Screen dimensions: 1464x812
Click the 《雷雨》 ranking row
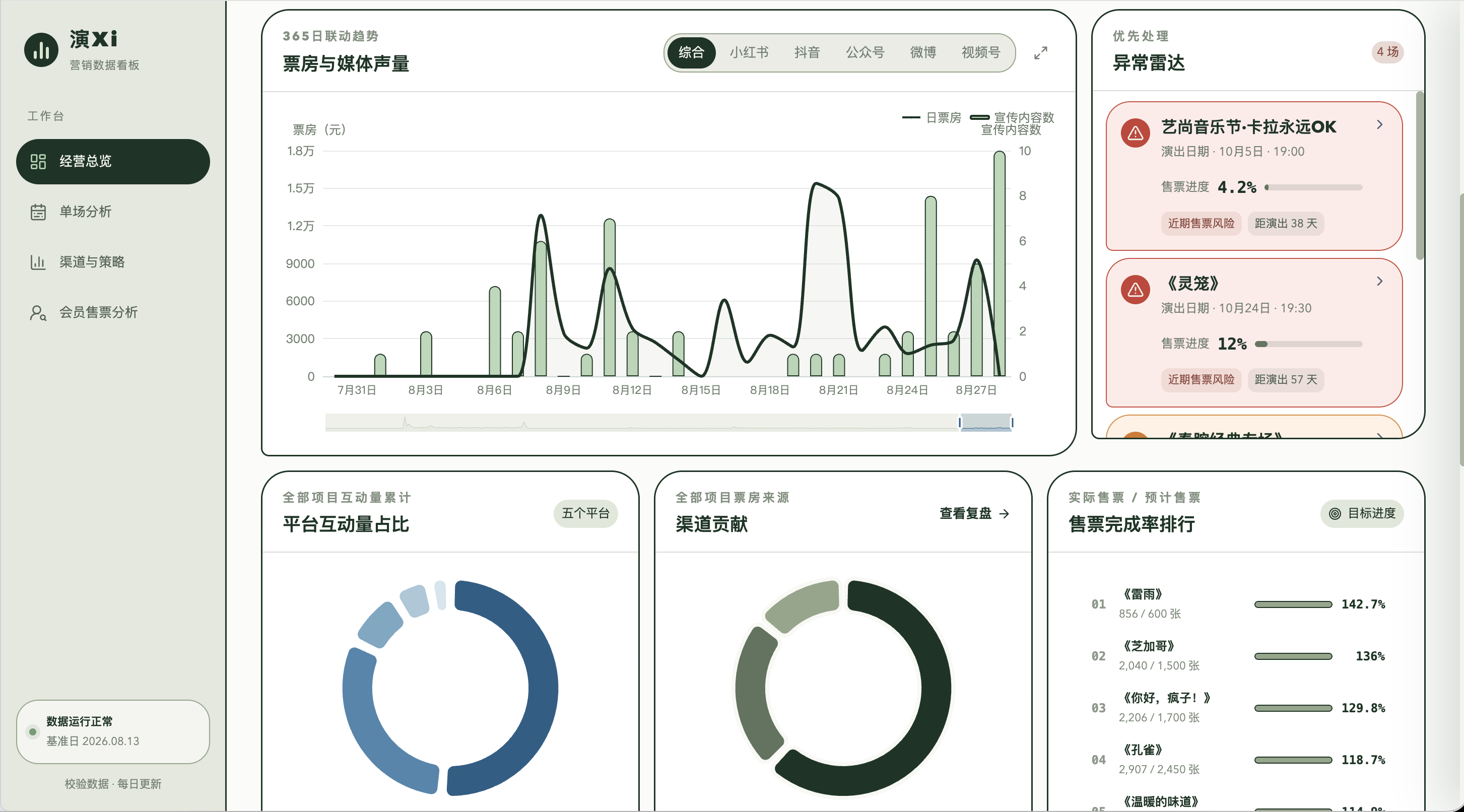[1238, 604]
